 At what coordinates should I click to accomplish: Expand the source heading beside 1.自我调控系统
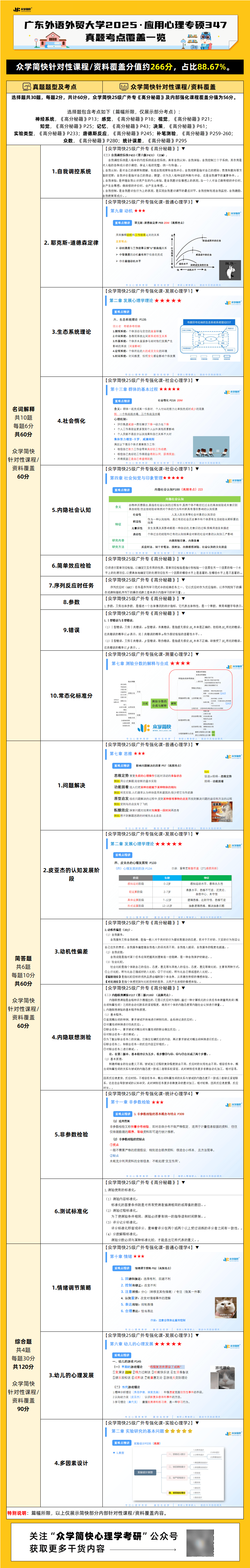(x=145, y=148)
